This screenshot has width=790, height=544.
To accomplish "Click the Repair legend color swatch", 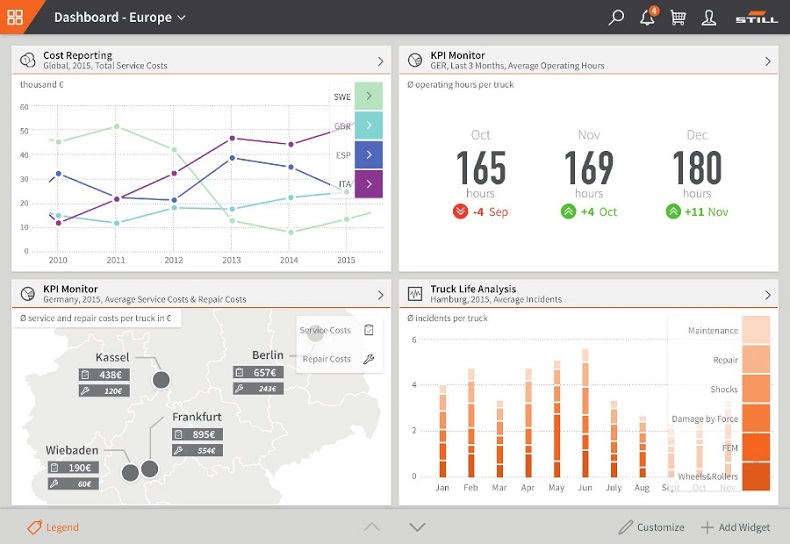I will pyautogui.click(x=755, y=359).
